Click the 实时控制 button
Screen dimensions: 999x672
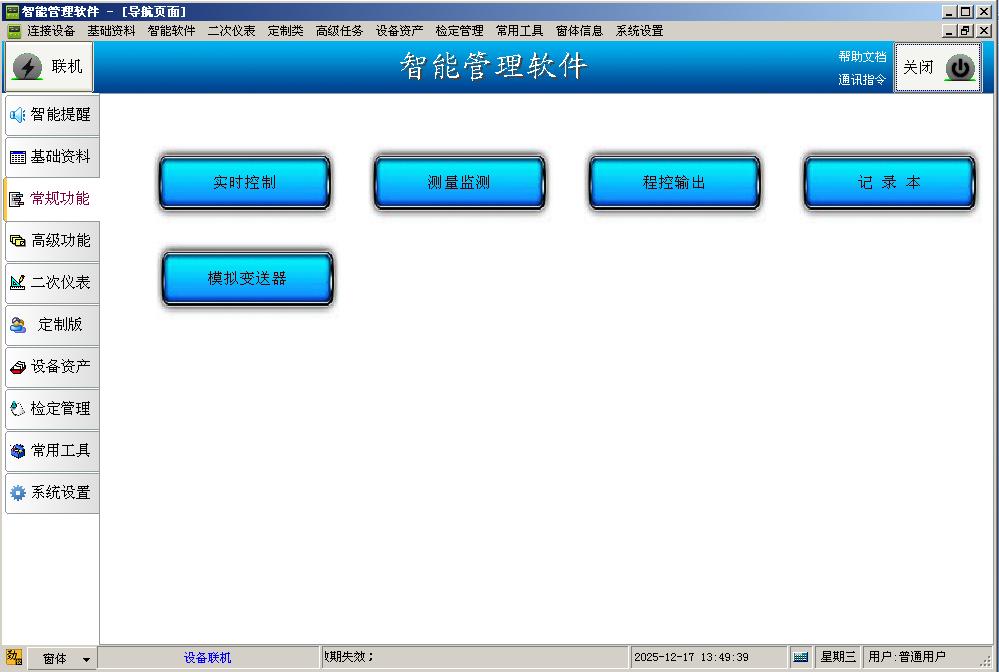point(244,183)
